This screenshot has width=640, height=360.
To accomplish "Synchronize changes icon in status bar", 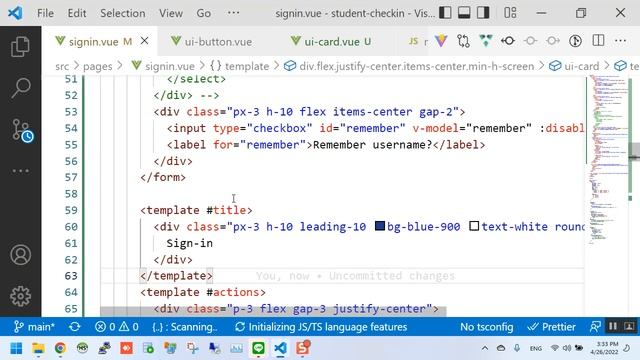I will pyautogui.click(x=75, y=327).
